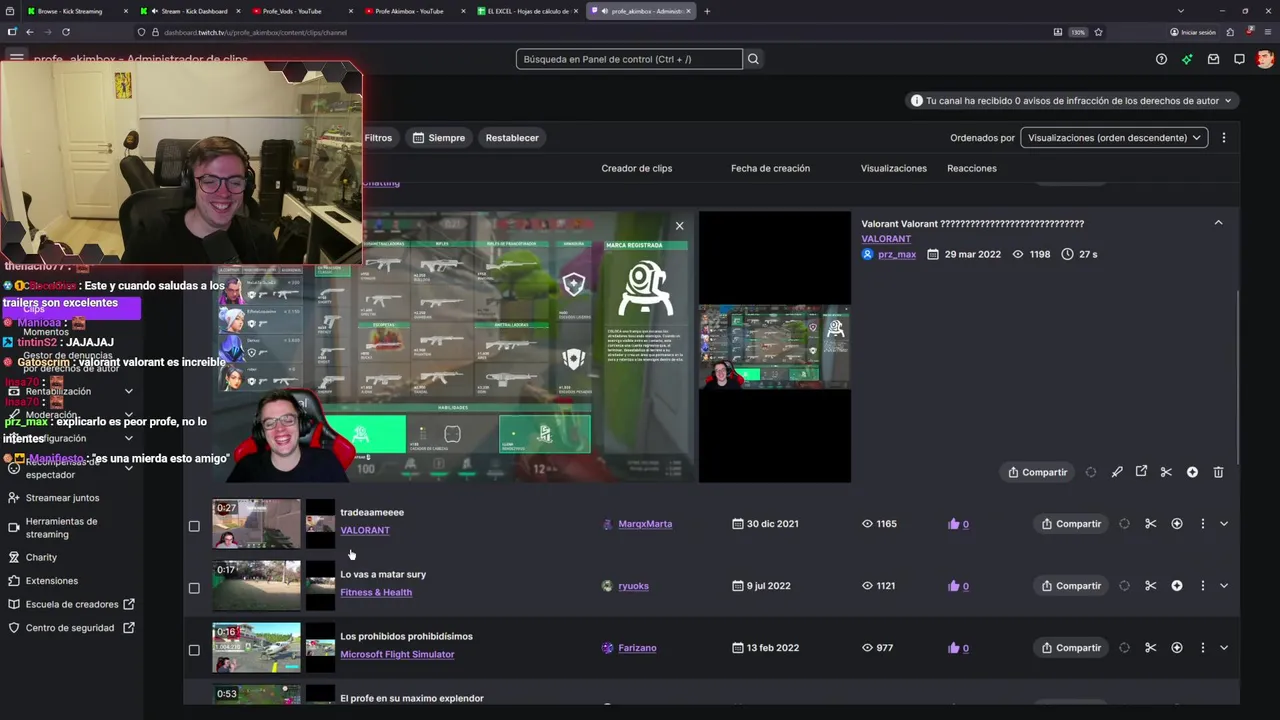The image size is (1280, 720).
Task: Open the whispers chat bubble icon
Action: click(1239, 59)
